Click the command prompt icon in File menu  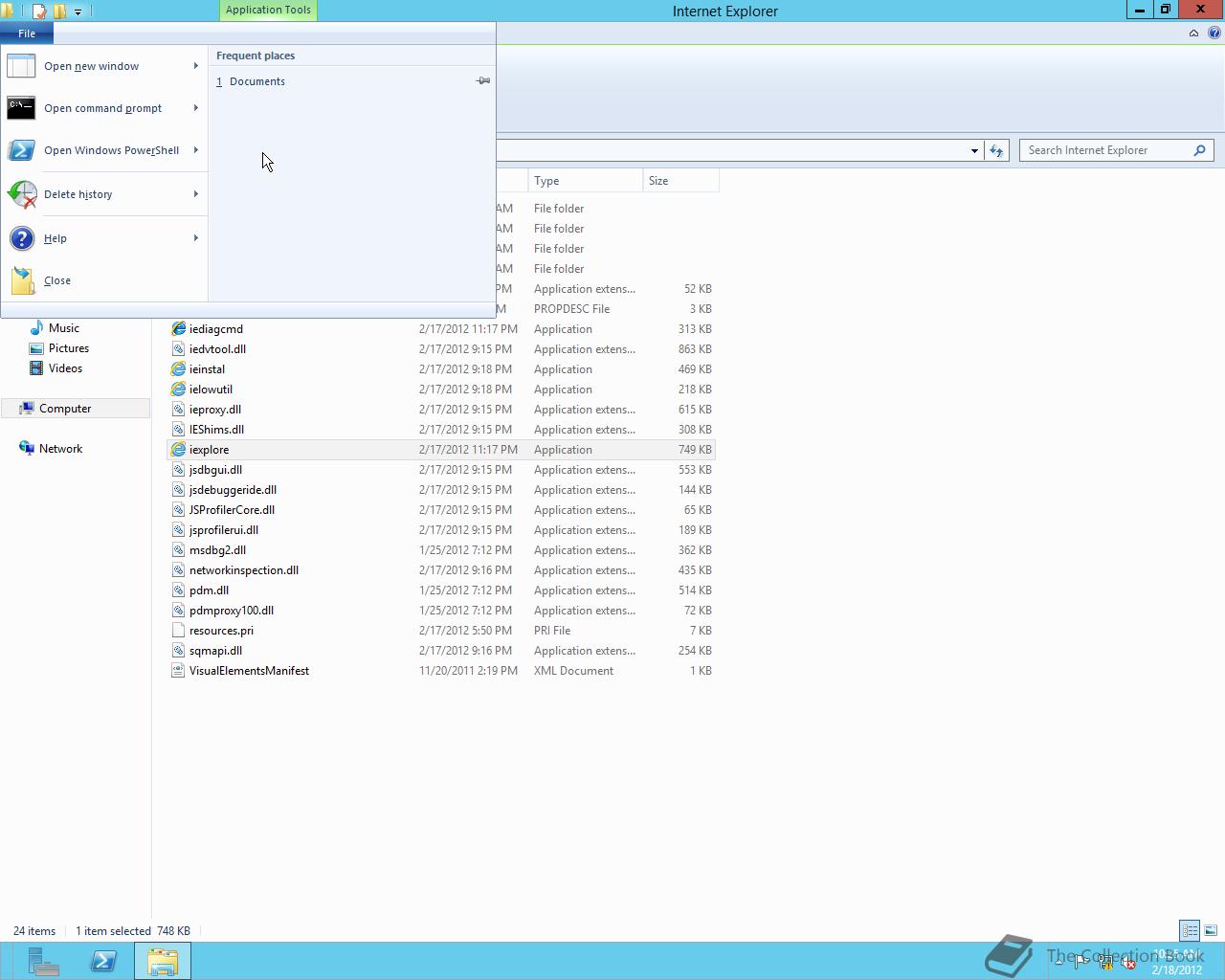[21, 108]
